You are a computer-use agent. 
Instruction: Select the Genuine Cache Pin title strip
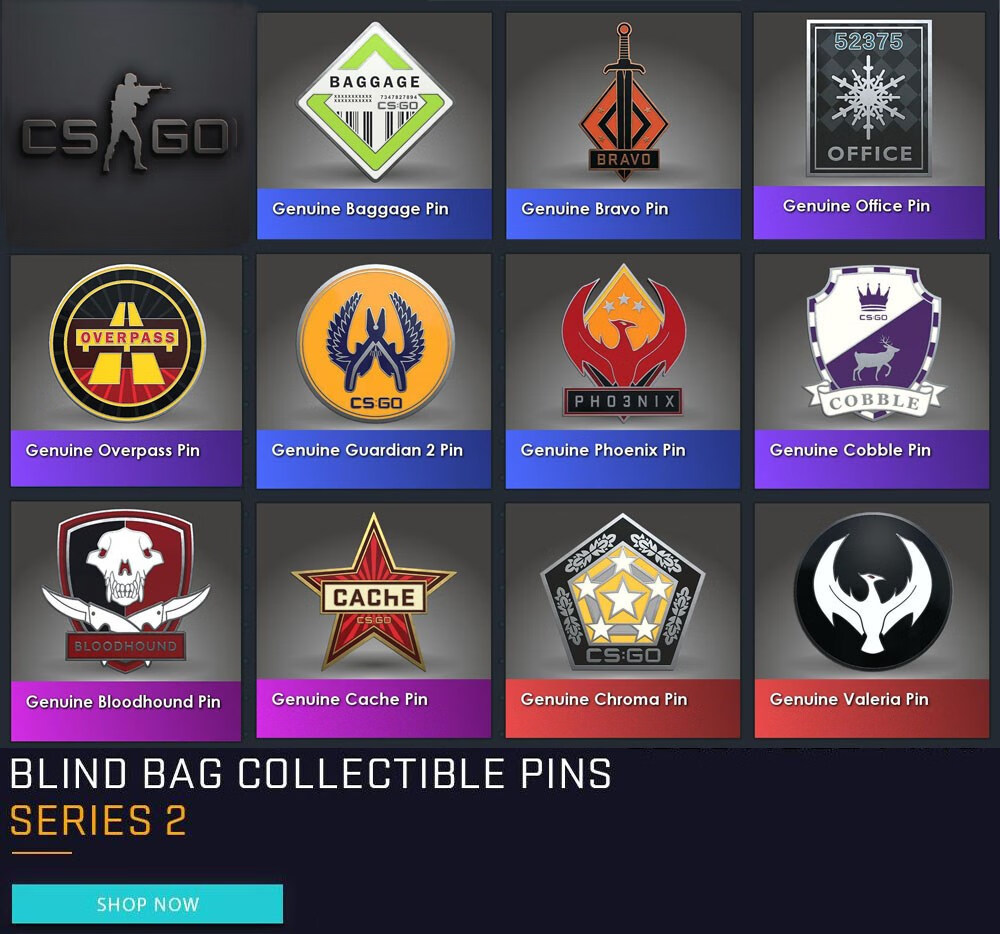click(373, 701)
